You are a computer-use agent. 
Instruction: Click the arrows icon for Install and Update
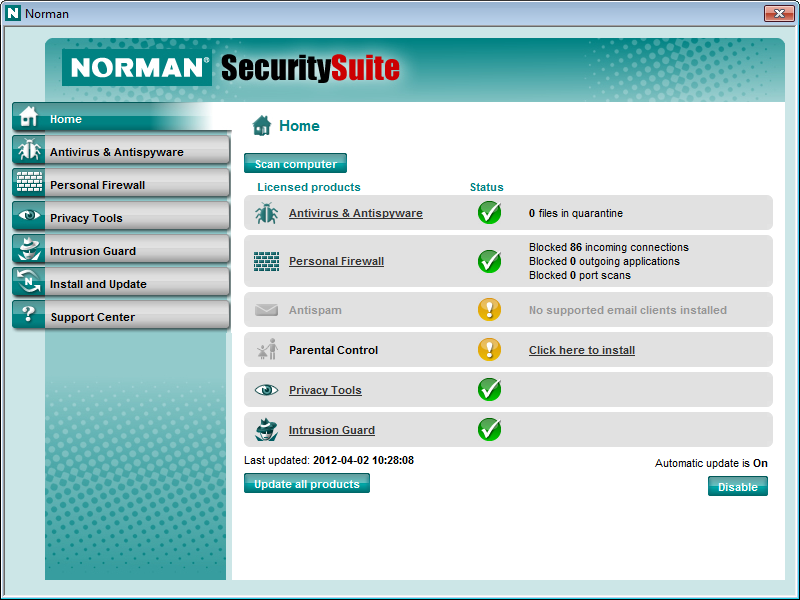click(x=28, y=283)
